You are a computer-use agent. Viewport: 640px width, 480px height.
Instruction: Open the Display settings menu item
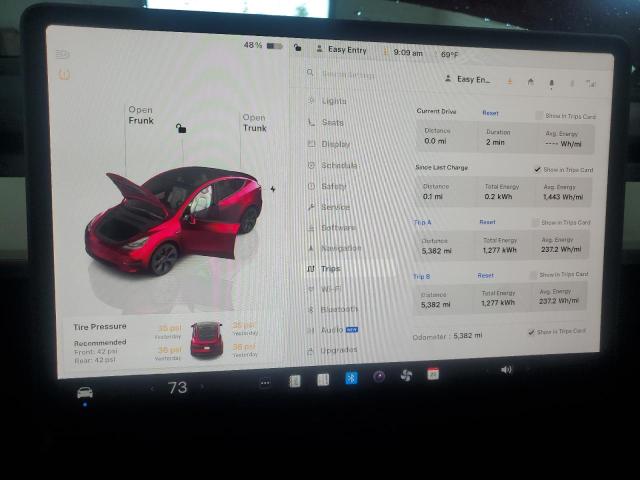coord(335,144)
